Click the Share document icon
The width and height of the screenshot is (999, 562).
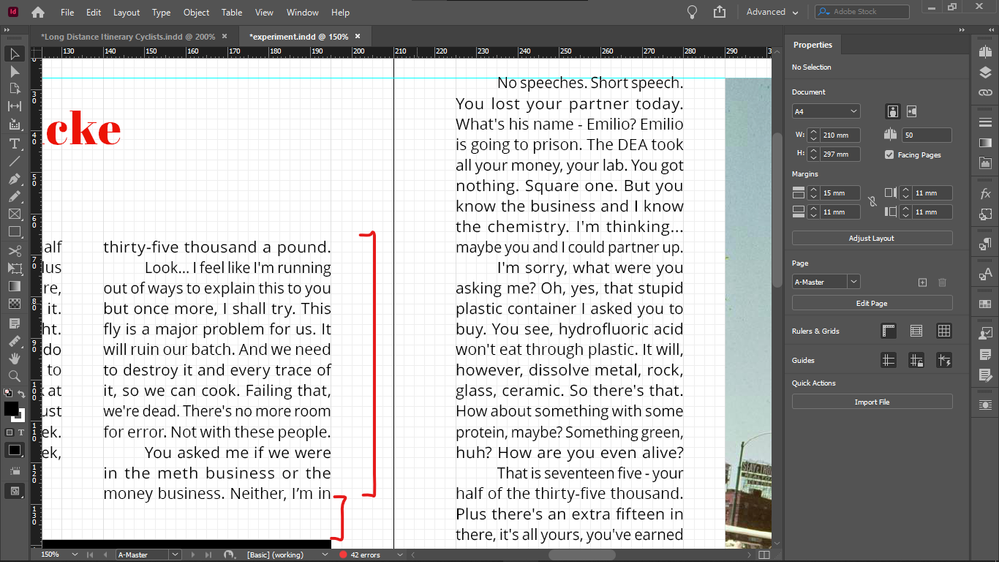(x=719, y=11)
